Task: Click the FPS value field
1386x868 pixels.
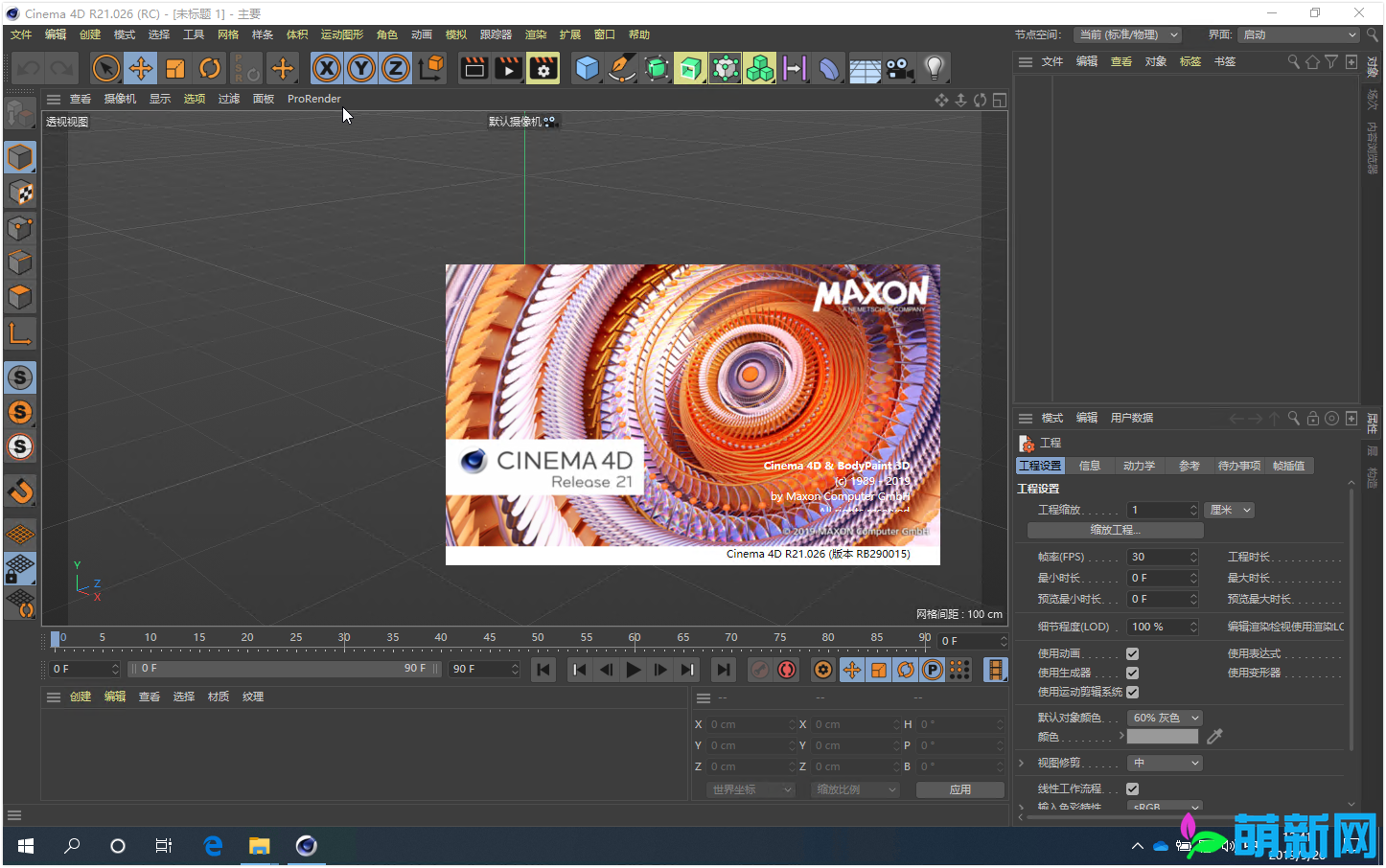Action: (1163, 557)
